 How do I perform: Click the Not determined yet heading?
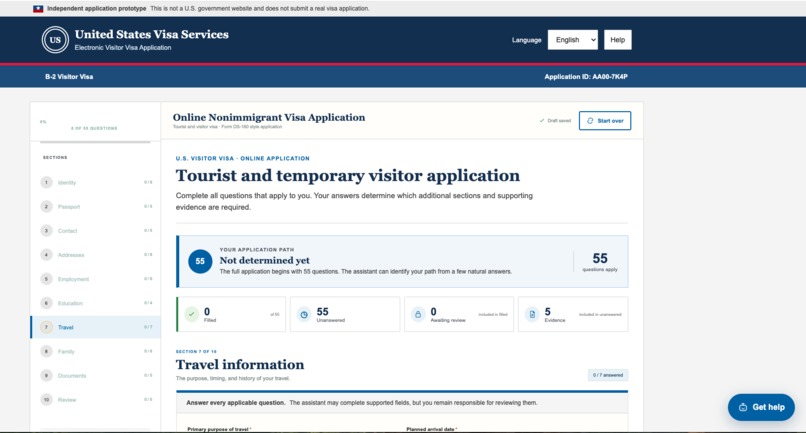click(265, 260)
